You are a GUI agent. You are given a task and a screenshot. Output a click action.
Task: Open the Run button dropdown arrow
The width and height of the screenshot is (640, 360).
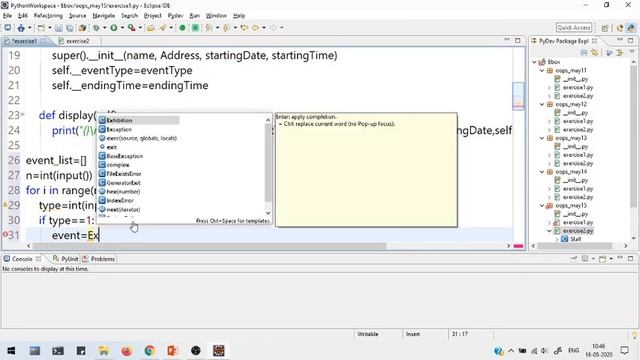coord(122,28)
